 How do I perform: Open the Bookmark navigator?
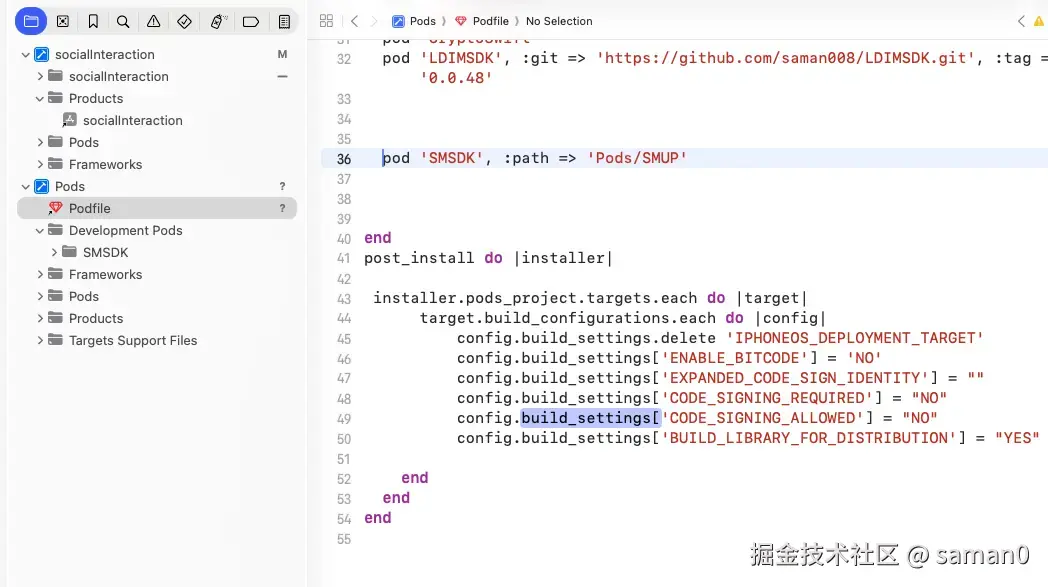point(93,21)
